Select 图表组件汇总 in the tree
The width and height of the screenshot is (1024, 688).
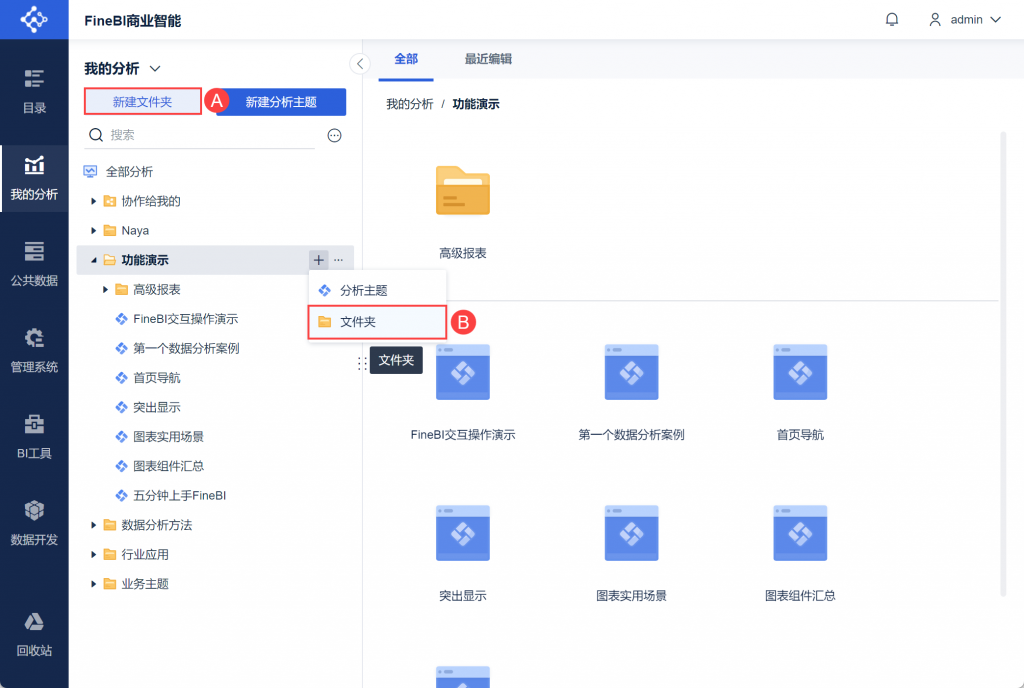pos(168,465)
